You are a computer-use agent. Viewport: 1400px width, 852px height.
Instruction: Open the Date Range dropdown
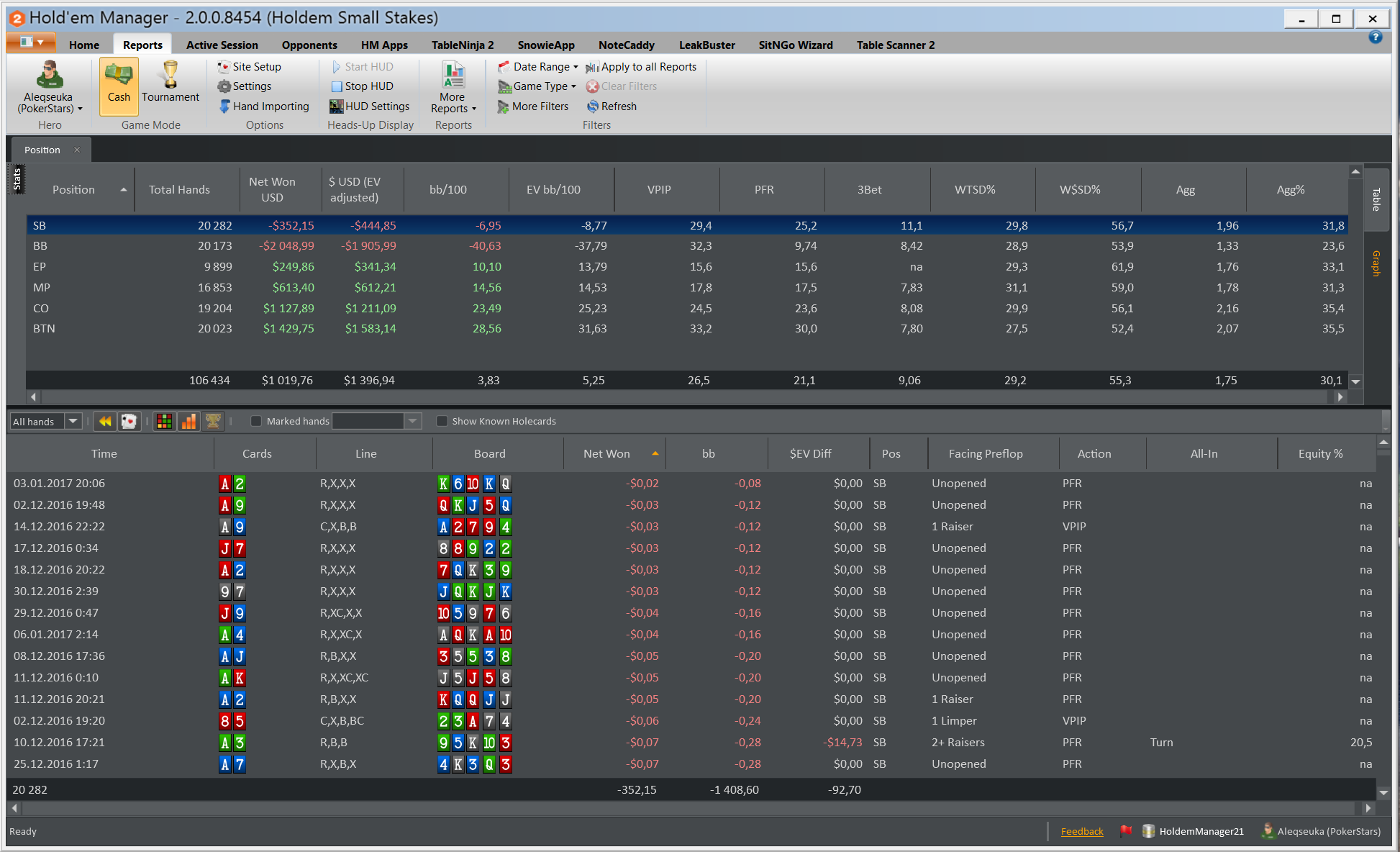click(538, 67)
